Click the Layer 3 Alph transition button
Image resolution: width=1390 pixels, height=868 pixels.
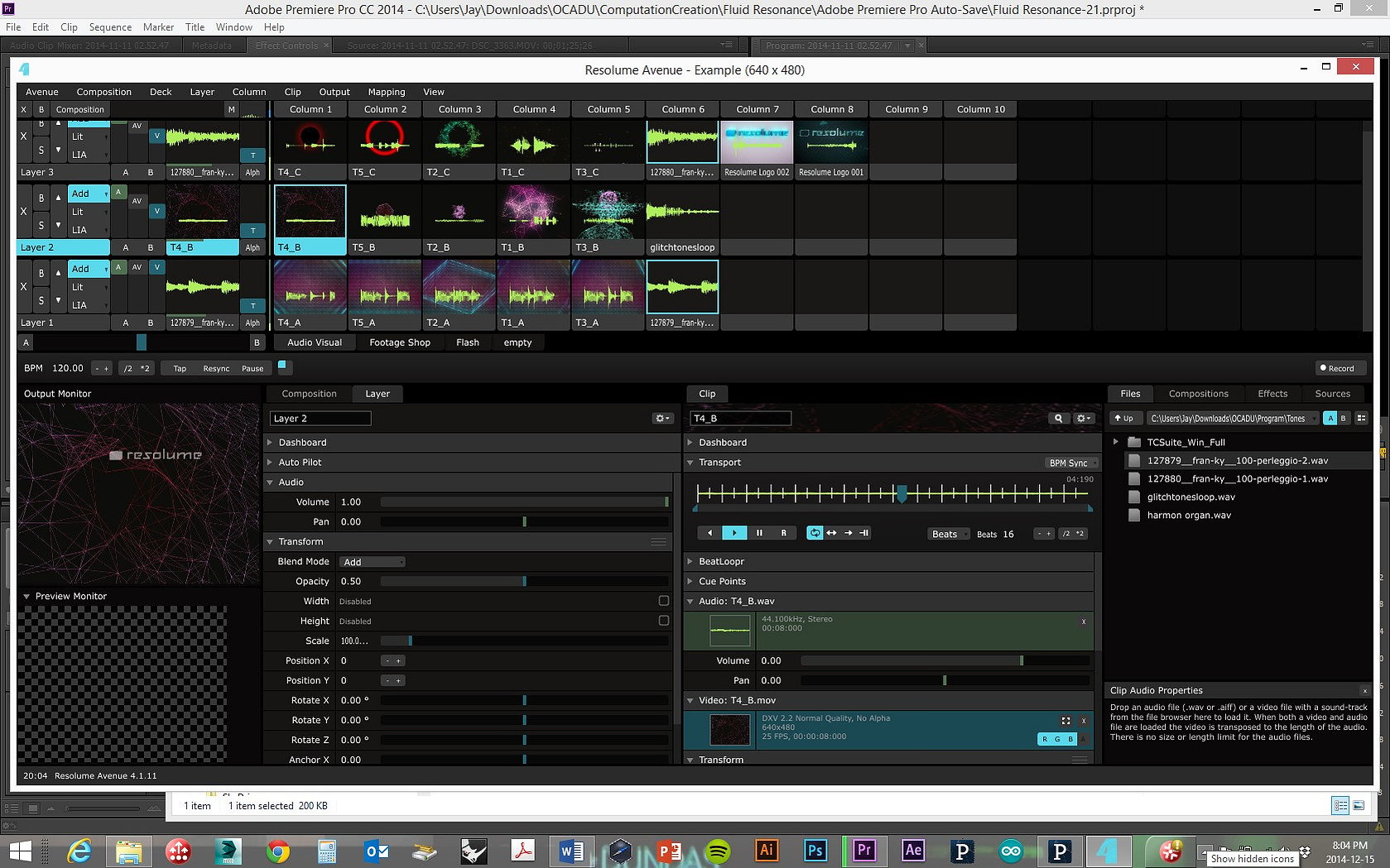point(253,173)
